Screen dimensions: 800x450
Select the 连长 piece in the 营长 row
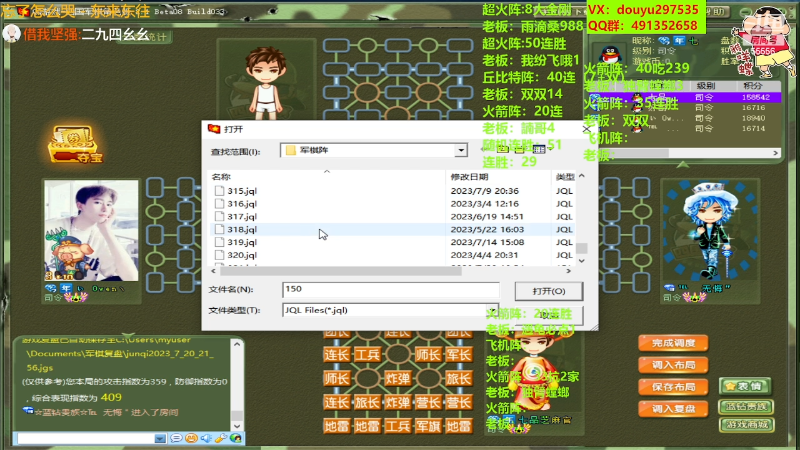click(336, 403)
